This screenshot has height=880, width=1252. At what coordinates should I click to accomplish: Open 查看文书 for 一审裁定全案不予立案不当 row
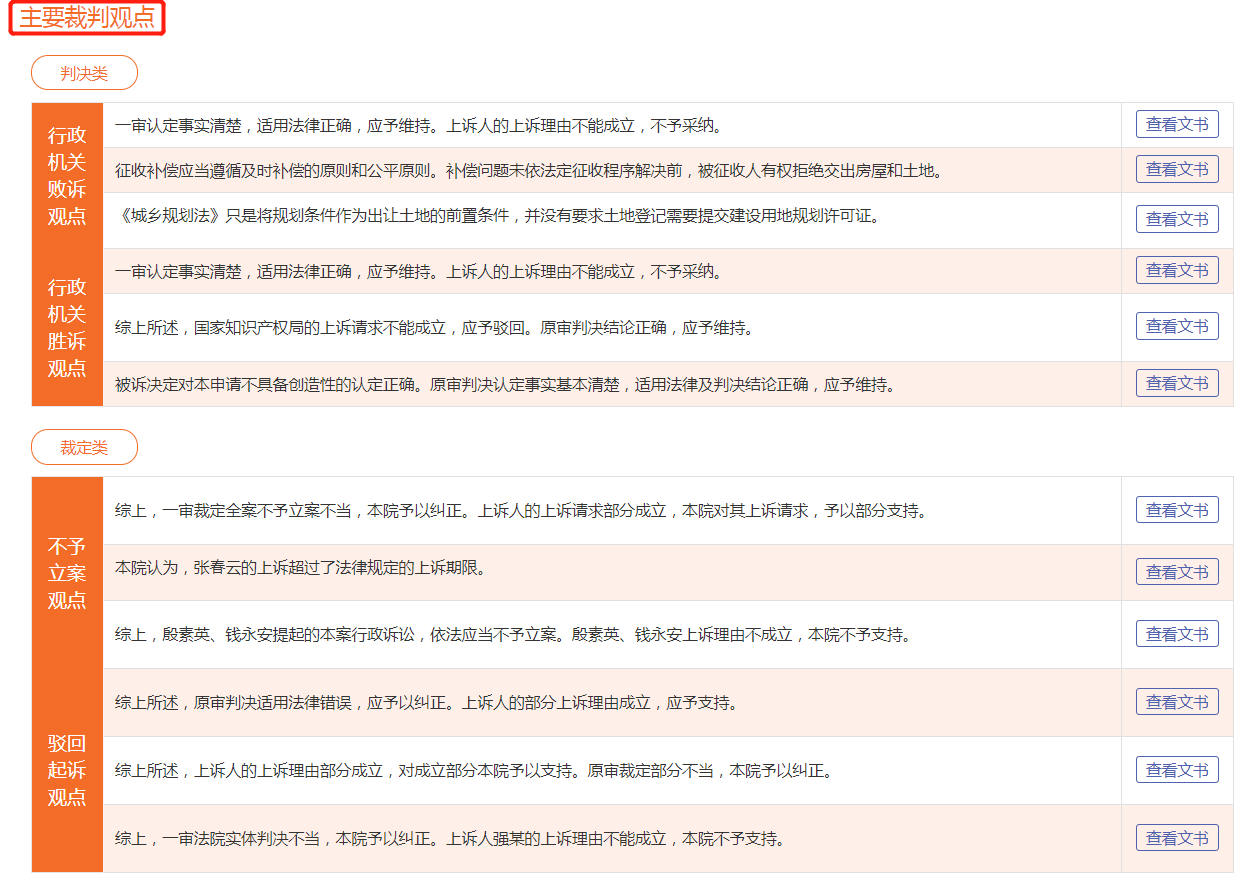[x=1177, y=510]
